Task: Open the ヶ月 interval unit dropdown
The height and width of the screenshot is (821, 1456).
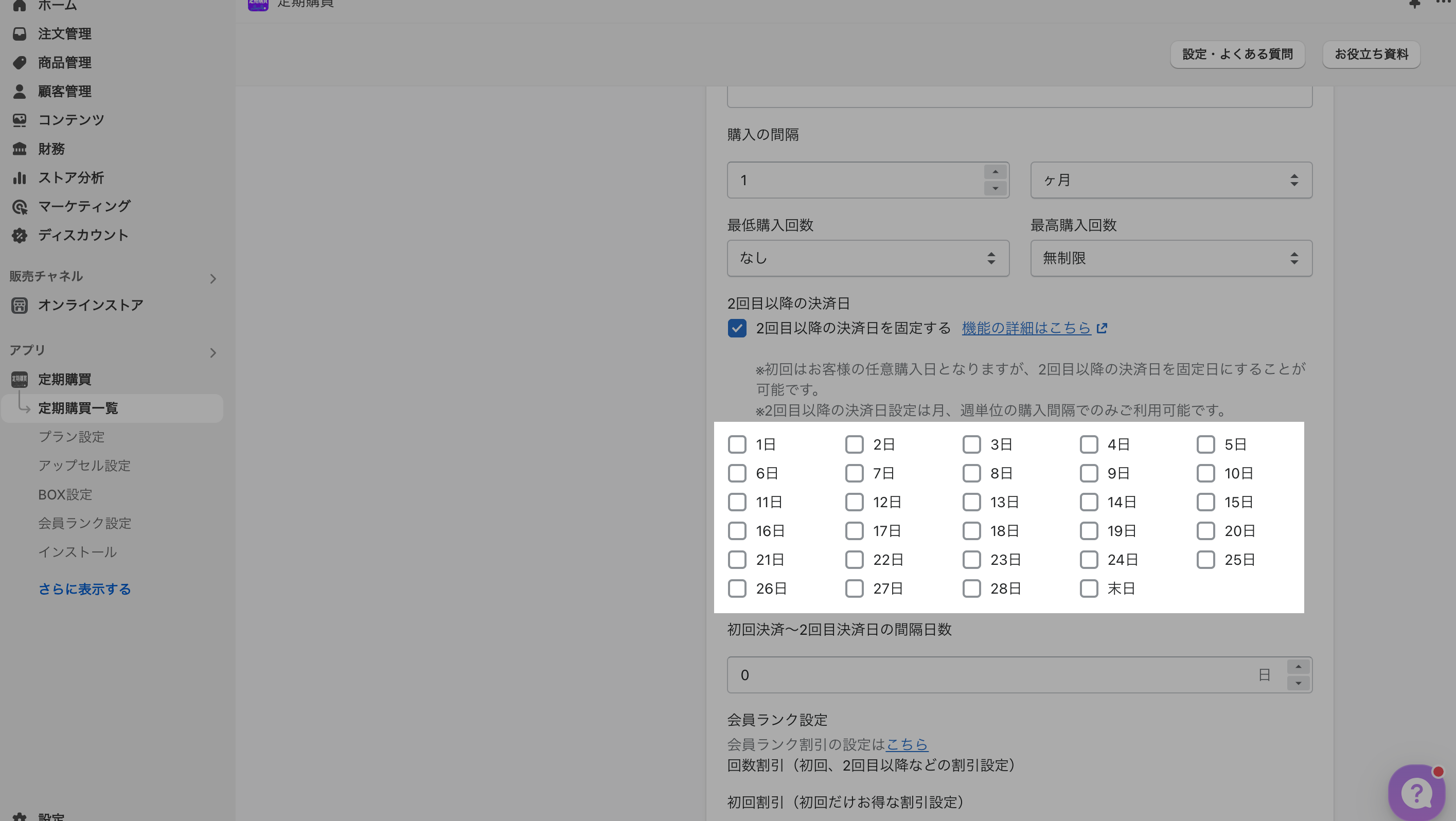Action: (1170, 180)
